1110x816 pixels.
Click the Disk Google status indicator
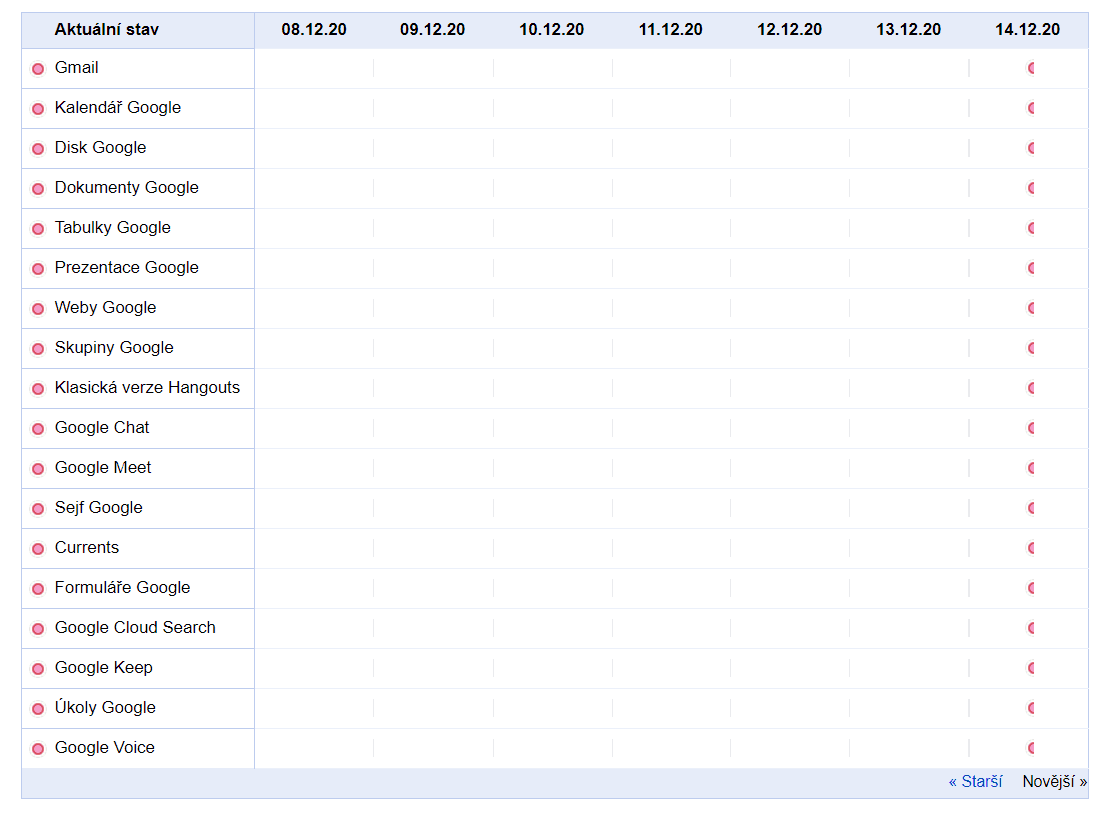[x=38, y=149]
